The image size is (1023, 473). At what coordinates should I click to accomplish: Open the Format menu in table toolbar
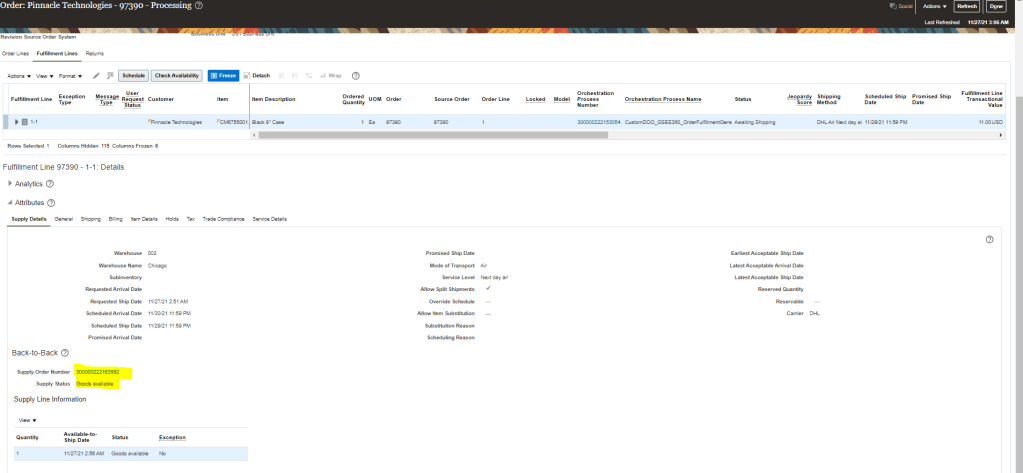(x=71, y=76)
